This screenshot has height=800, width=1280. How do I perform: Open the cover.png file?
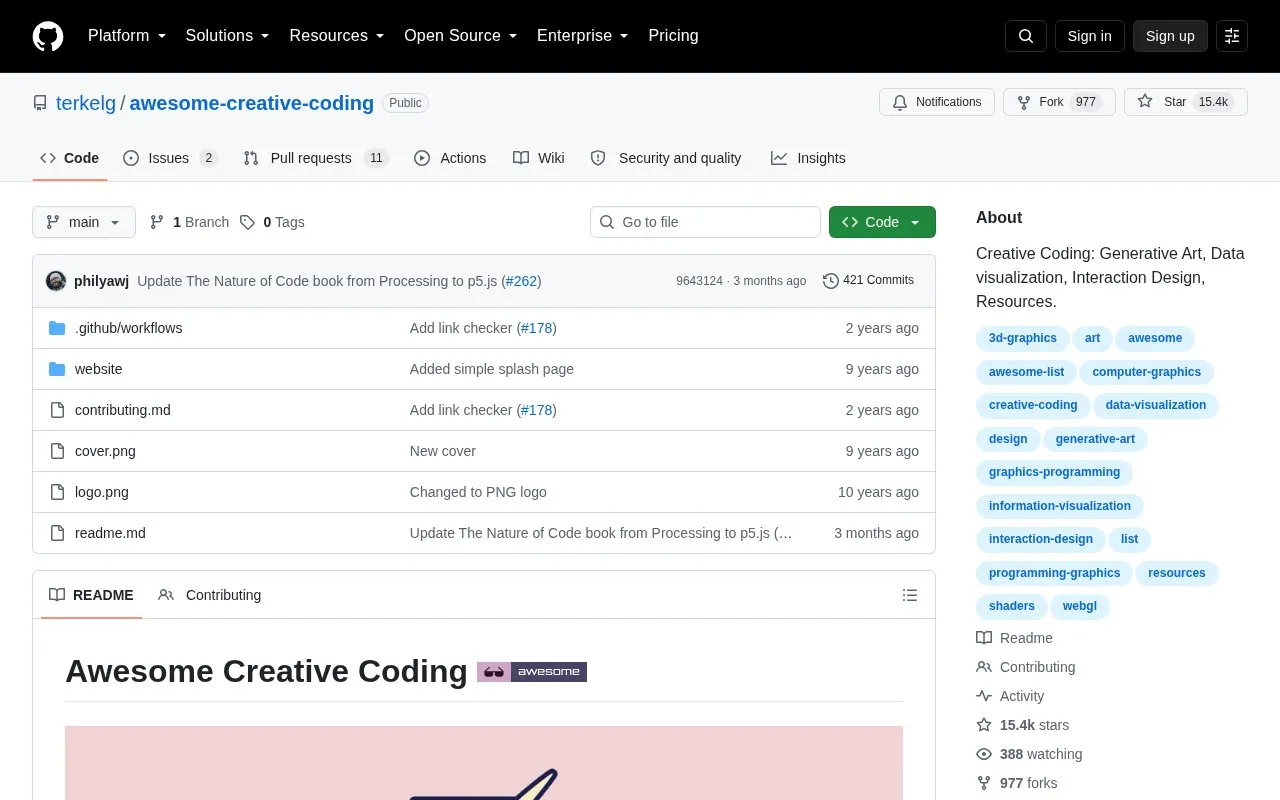pyautogui.click(x=105, y=451)
